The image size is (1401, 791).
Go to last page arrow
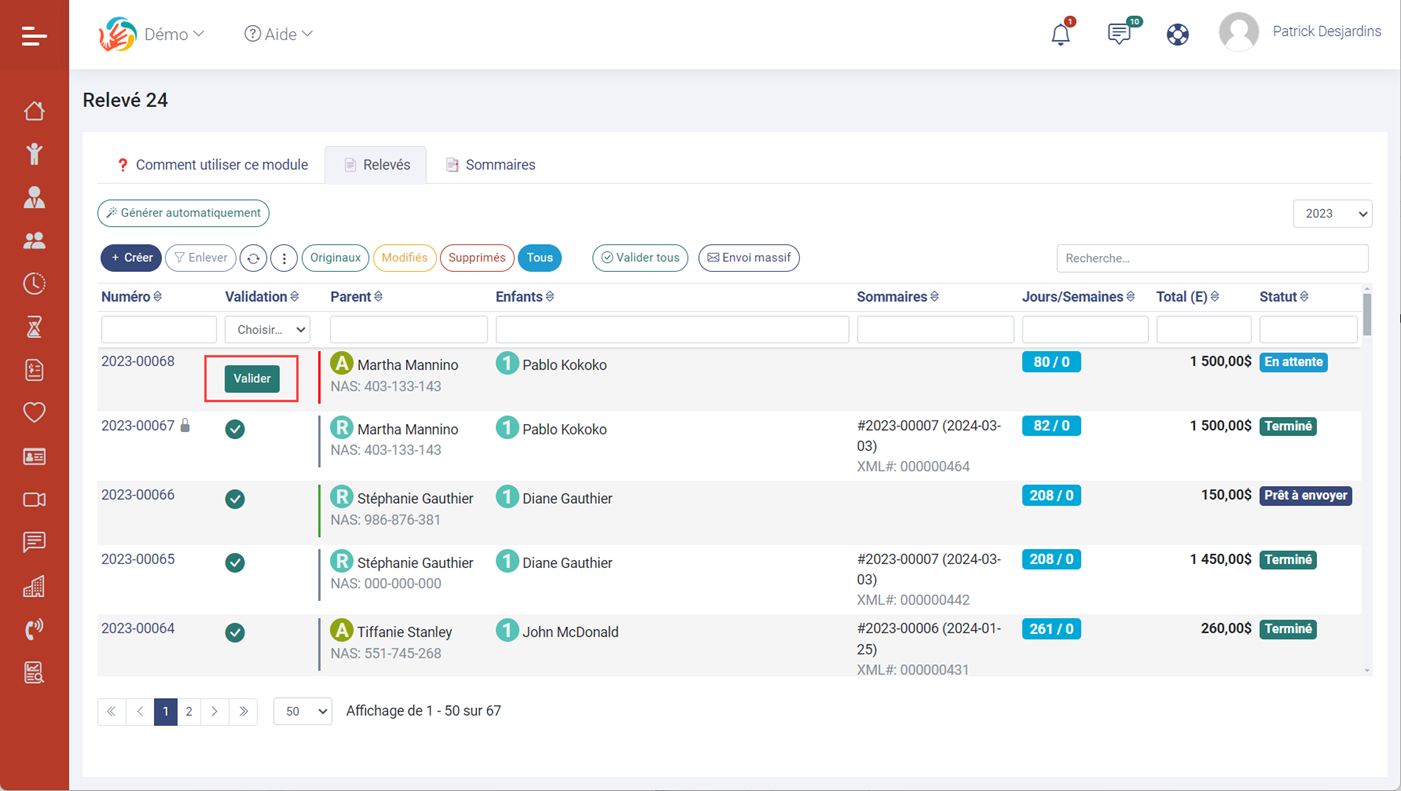click(244, 711)
